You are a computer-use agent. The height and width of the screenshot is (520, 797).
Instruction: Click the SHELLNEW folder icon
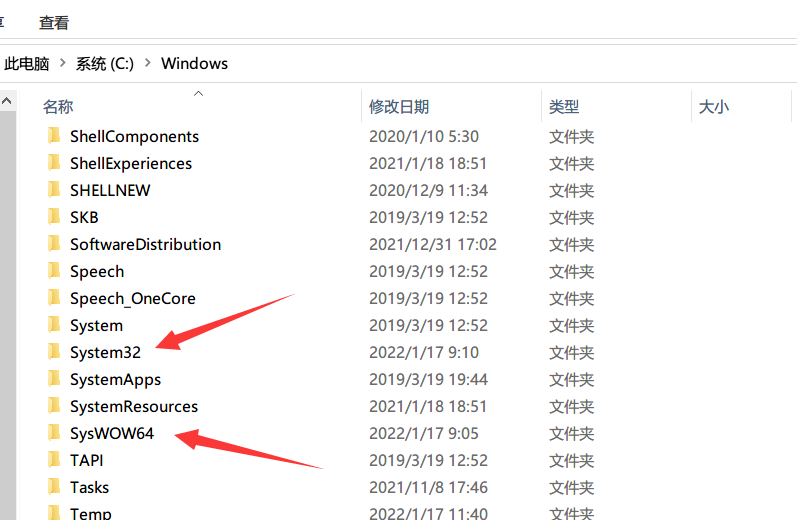click(54, 190)
